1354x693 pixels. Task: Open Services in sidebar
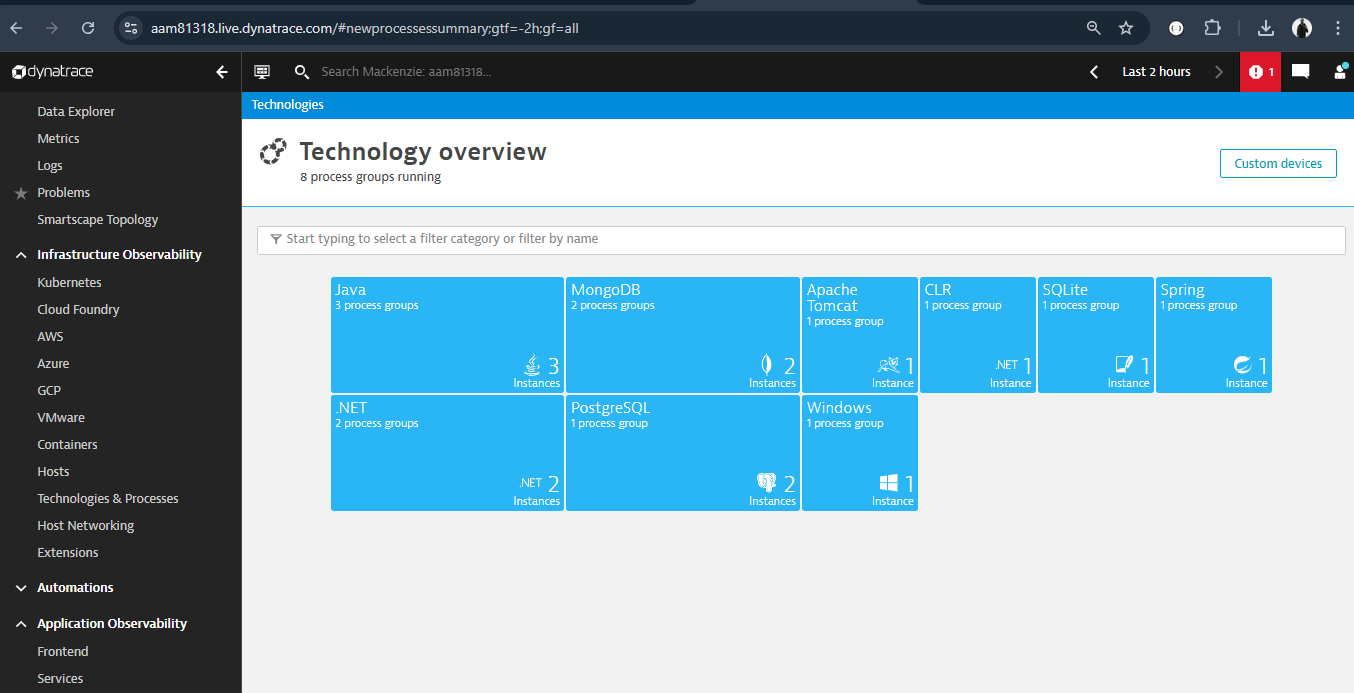point(60,679)
